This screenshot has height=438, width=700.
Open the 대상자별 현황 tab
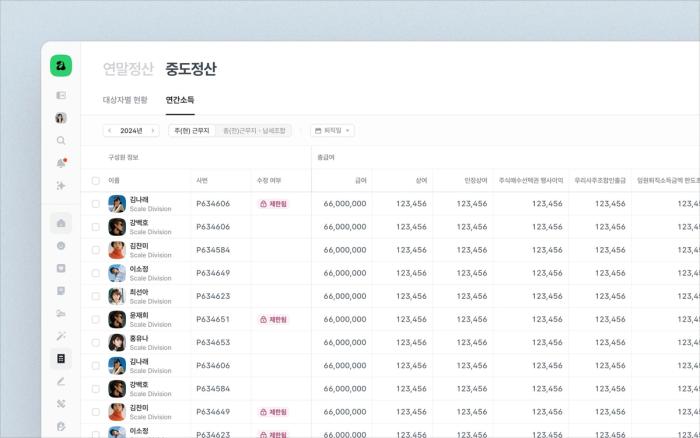pos(125,100)
